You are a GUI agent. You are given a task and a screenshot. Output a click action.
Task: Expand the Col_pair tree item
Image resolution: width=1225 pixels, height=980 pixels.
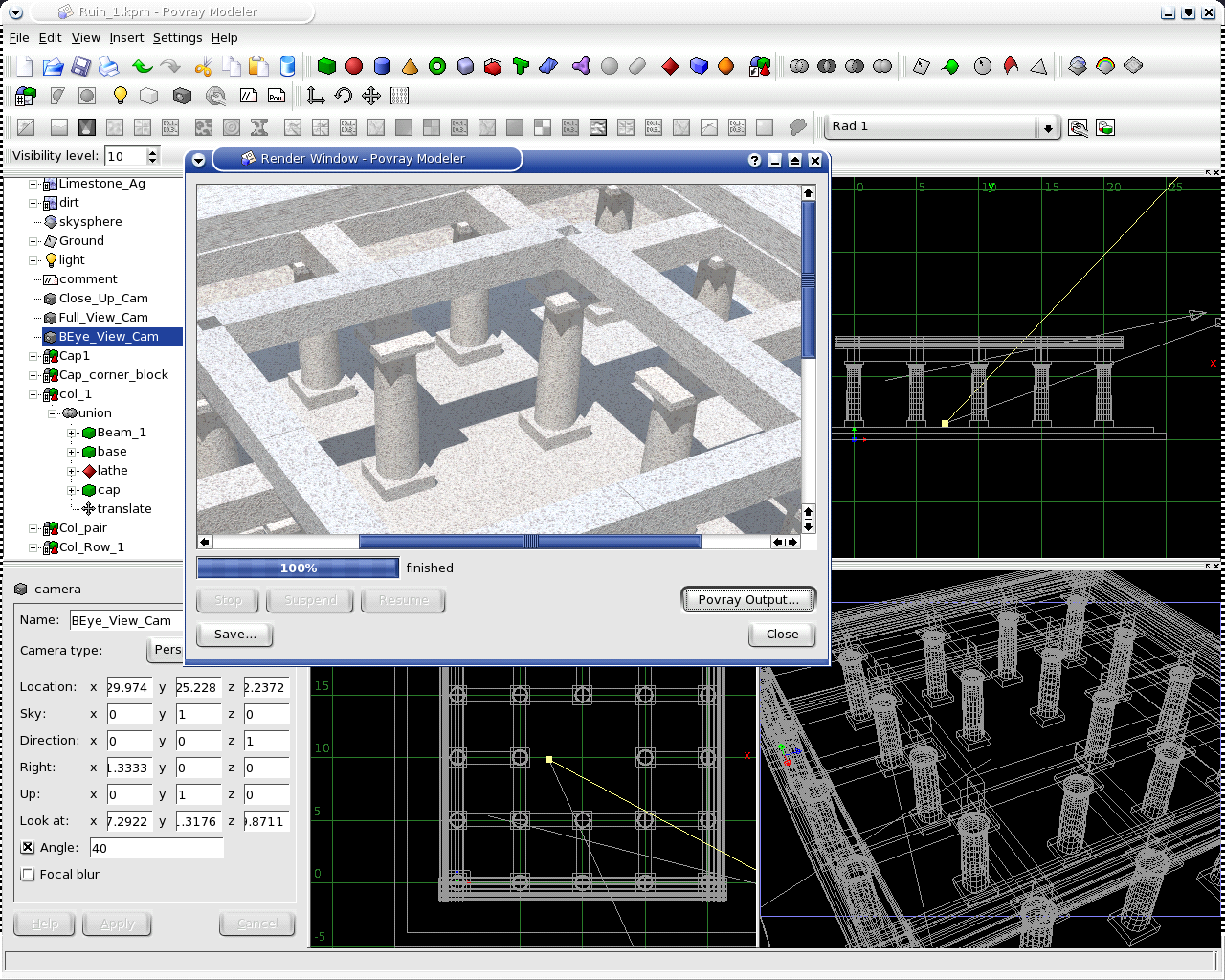point(33,528)
